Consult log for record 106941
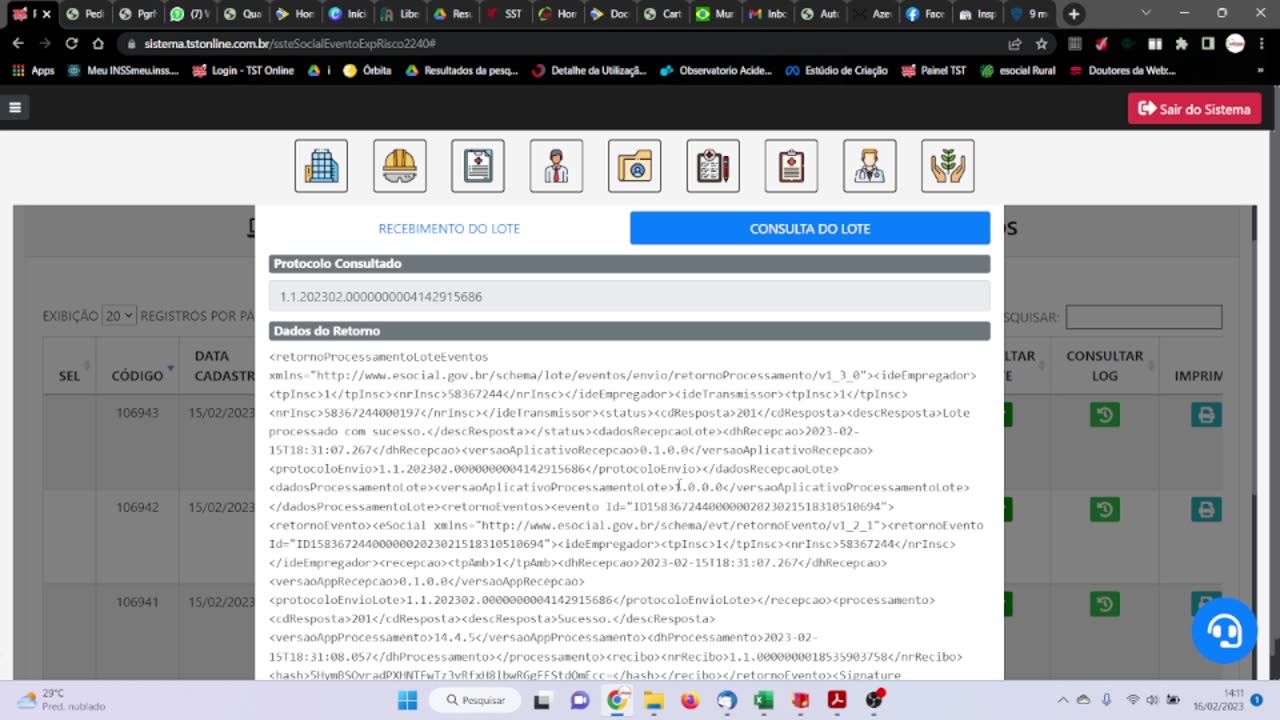 [x=1104, y=604]
